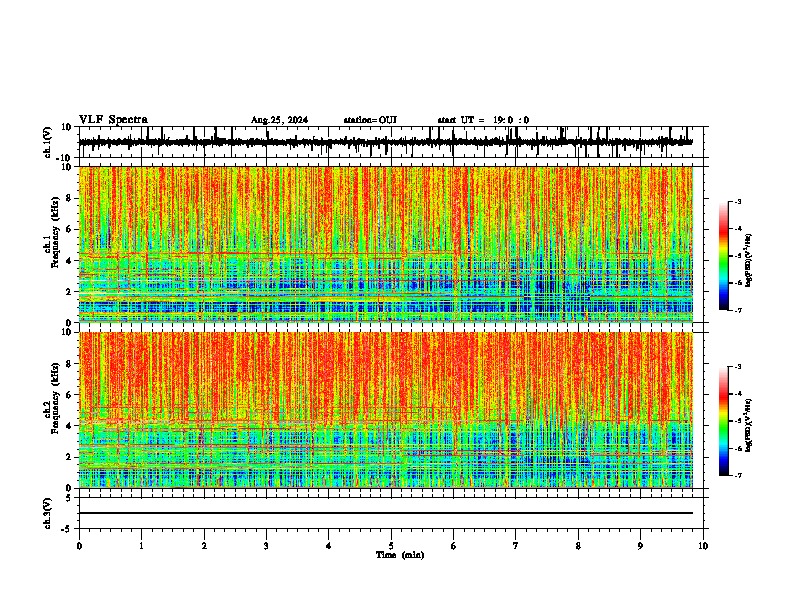Click the "2" tick on the Time axis

(204, 546)
